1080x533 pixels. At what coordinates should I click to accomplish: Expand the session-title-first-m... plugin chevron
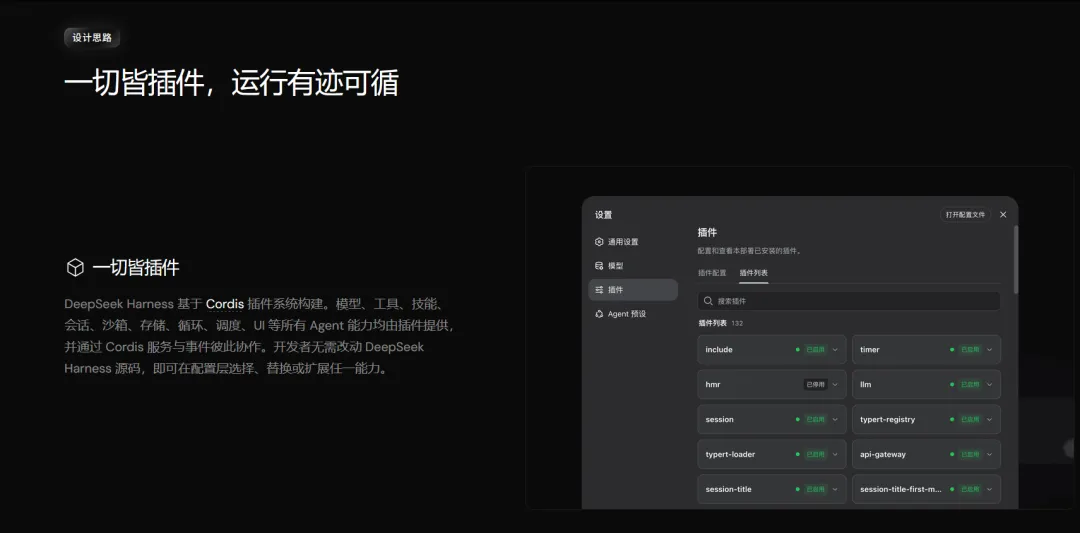[990, 490]
